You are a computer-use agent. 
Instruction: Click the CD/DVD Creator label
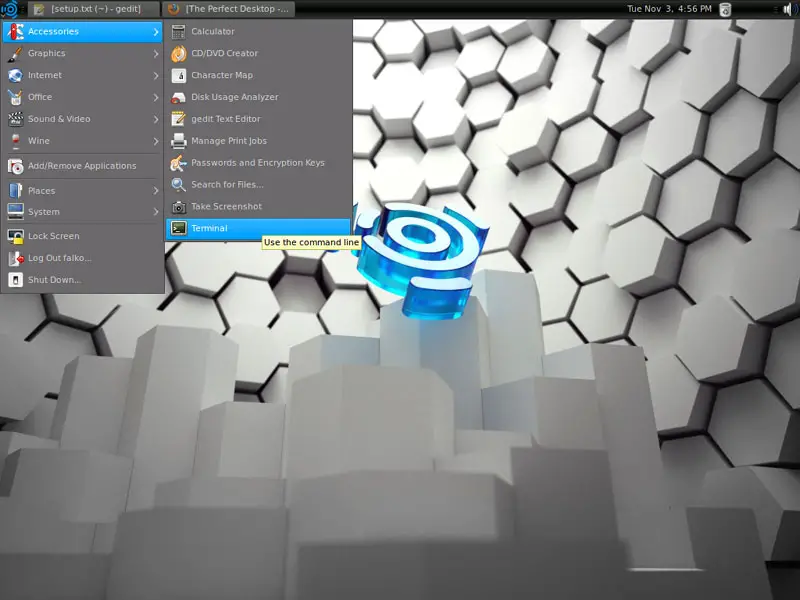(x=224, y=54)
